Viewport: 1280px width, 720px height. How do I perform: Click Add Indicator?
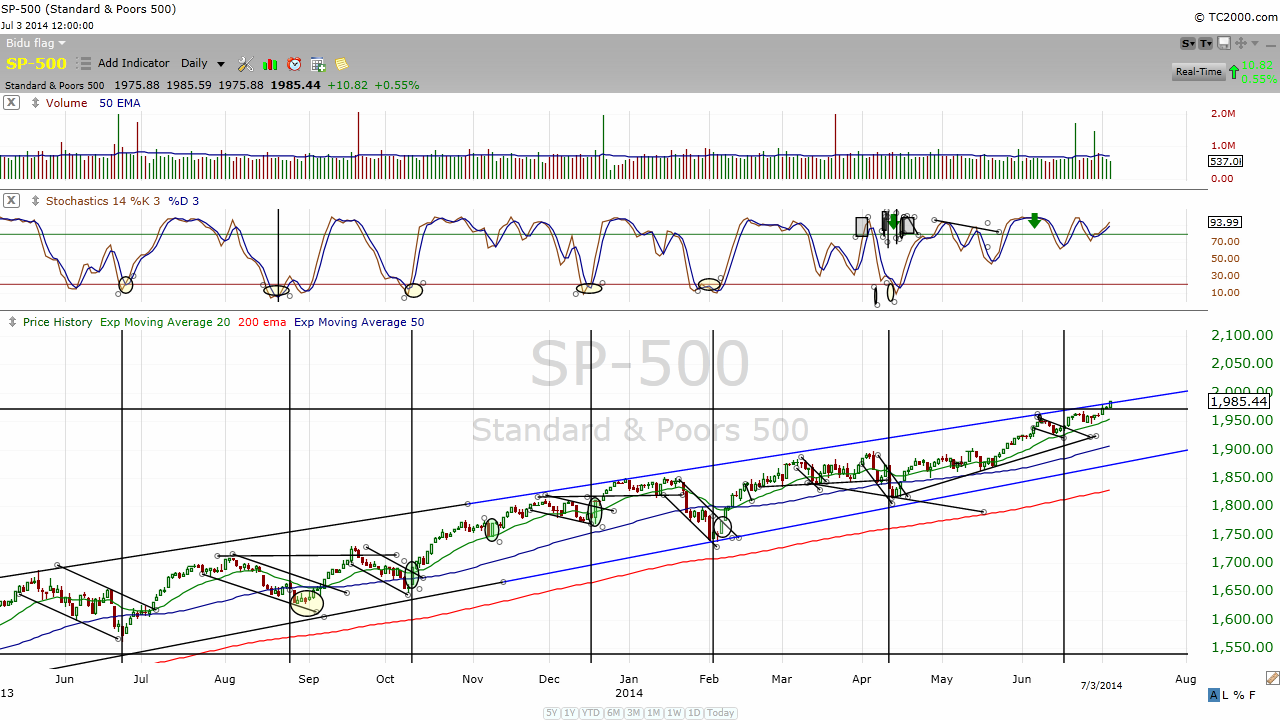133,64
